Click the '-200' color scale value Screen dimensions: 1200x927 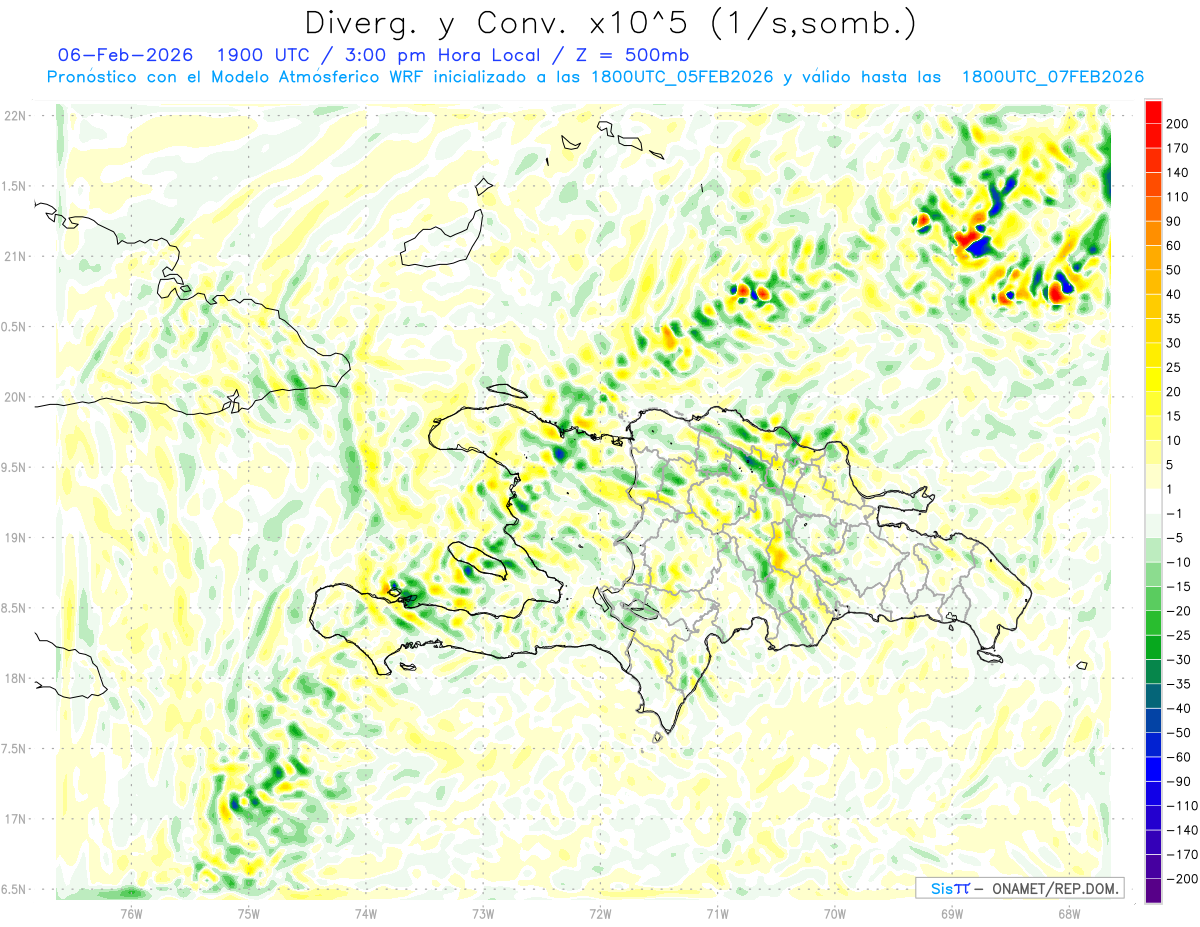pyautogui.click(x=1181, y=880)
